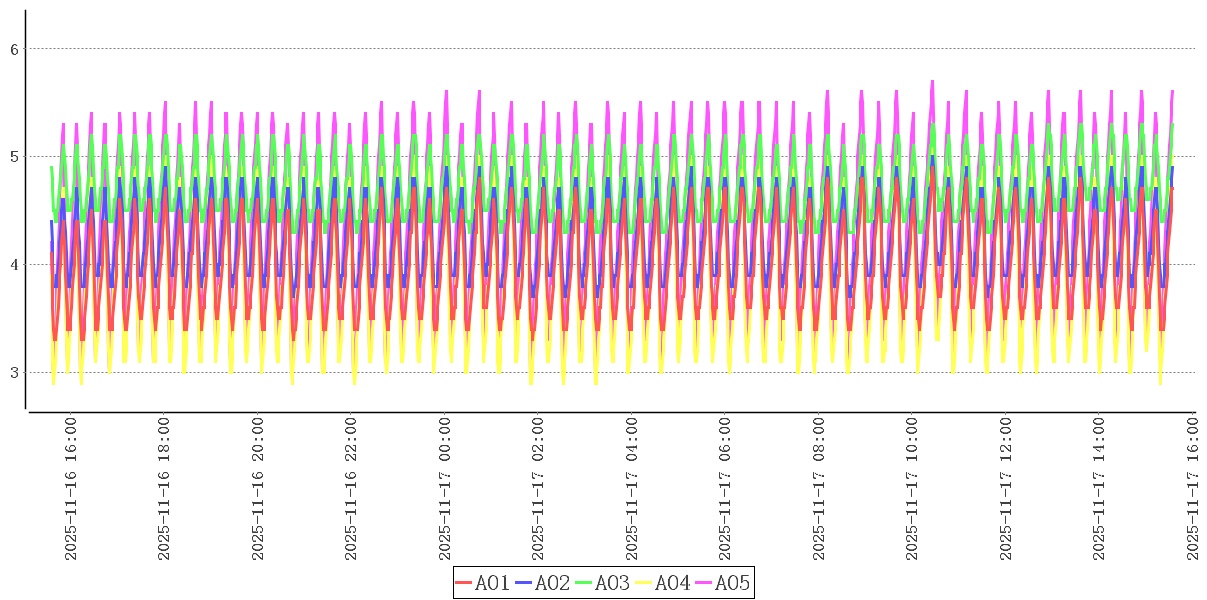Image resolution: width=1207 pixels, height=600 pixels.
Task: Select the A04 legend text label
Action: pos(672,583)
